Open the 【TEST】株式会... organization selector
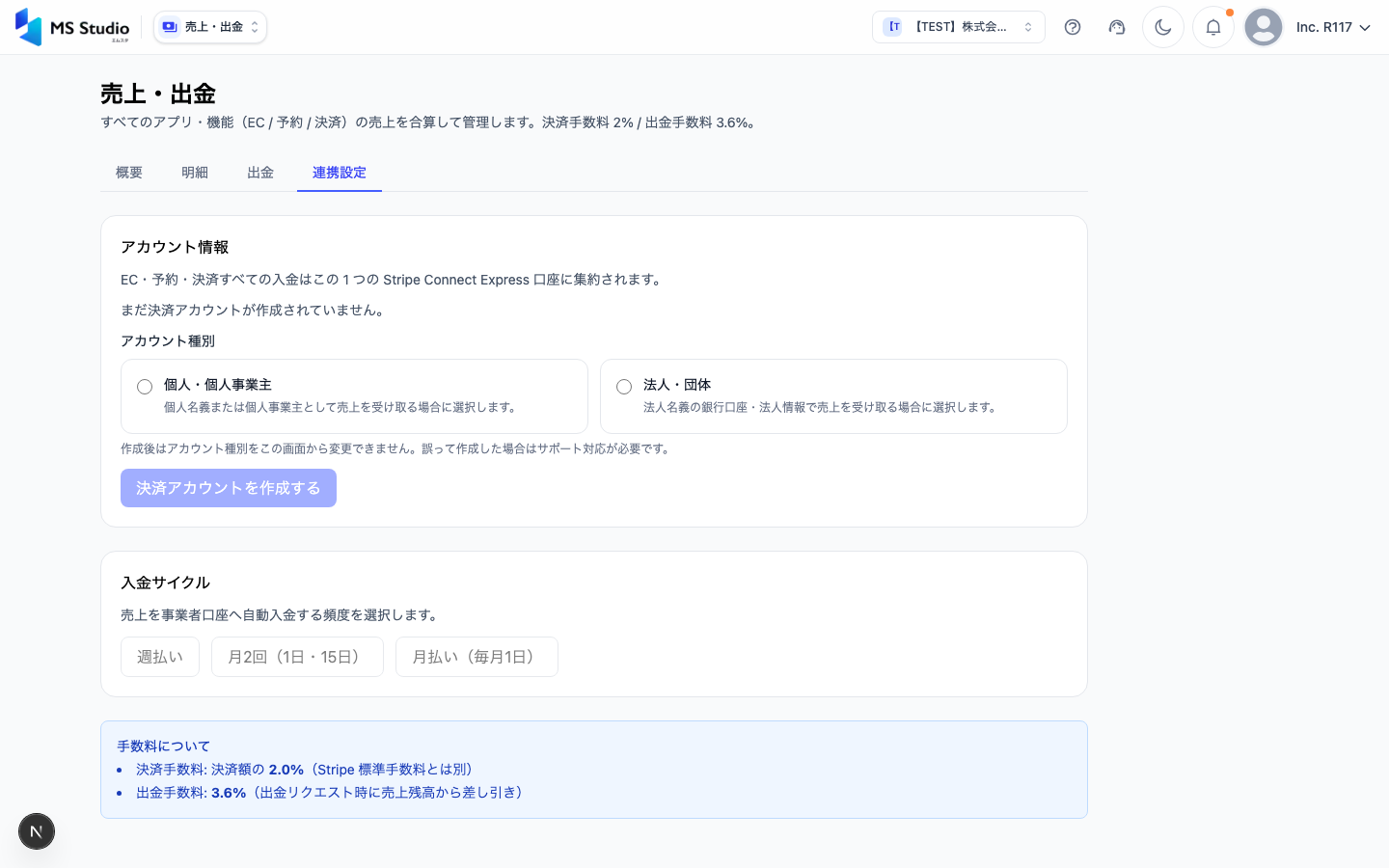 tap(959, 27)
